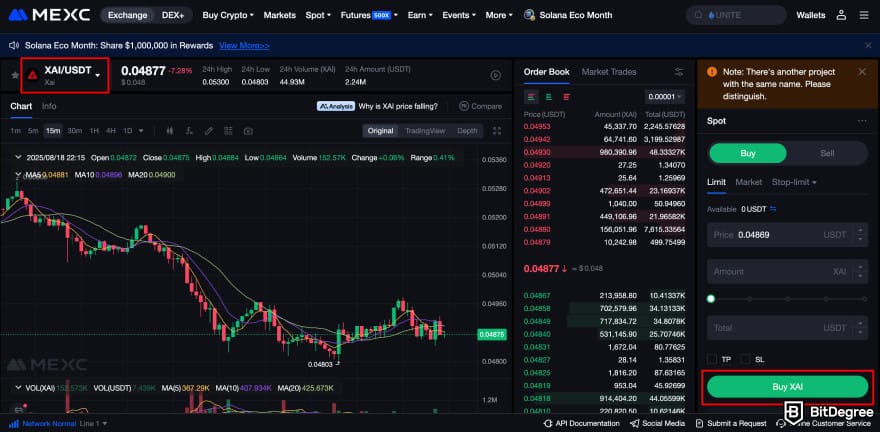Switch to the Sell side
Image resolution: width=880 pixels, height=432 pixels.
coord(827,153)
